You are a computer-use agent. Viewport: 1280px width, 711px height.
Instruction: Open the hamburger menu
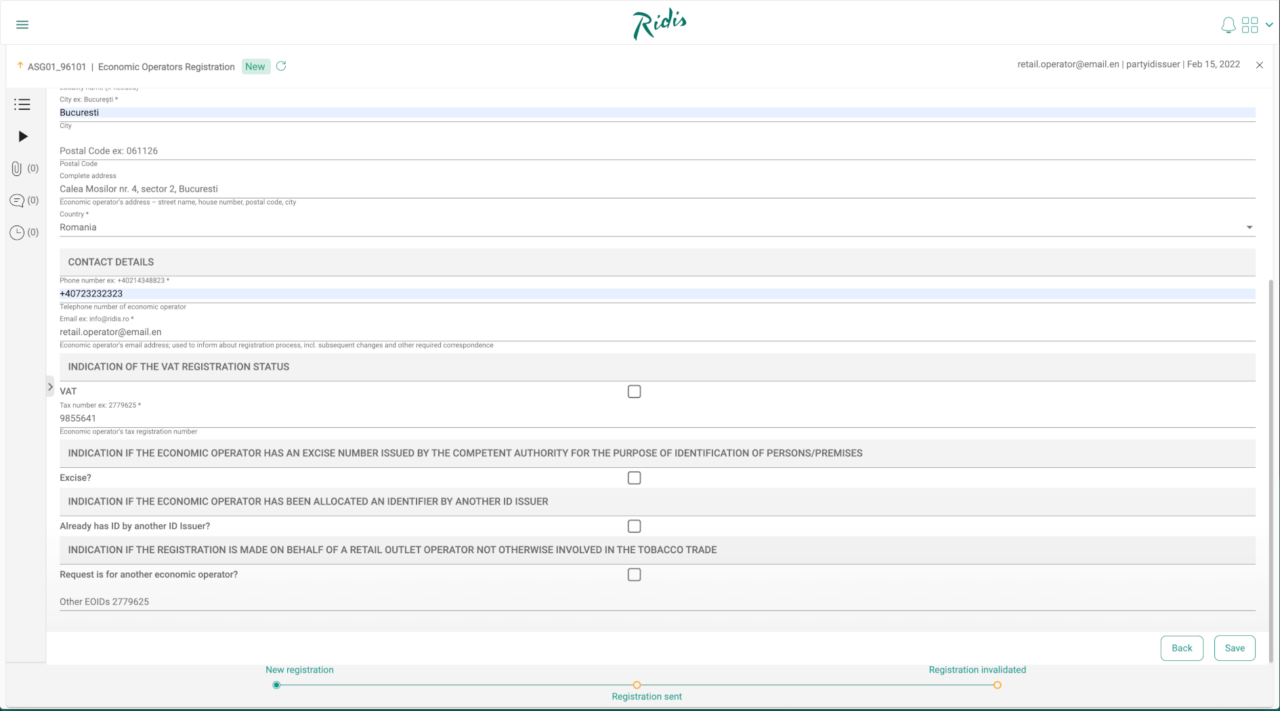tap(22, 23)
